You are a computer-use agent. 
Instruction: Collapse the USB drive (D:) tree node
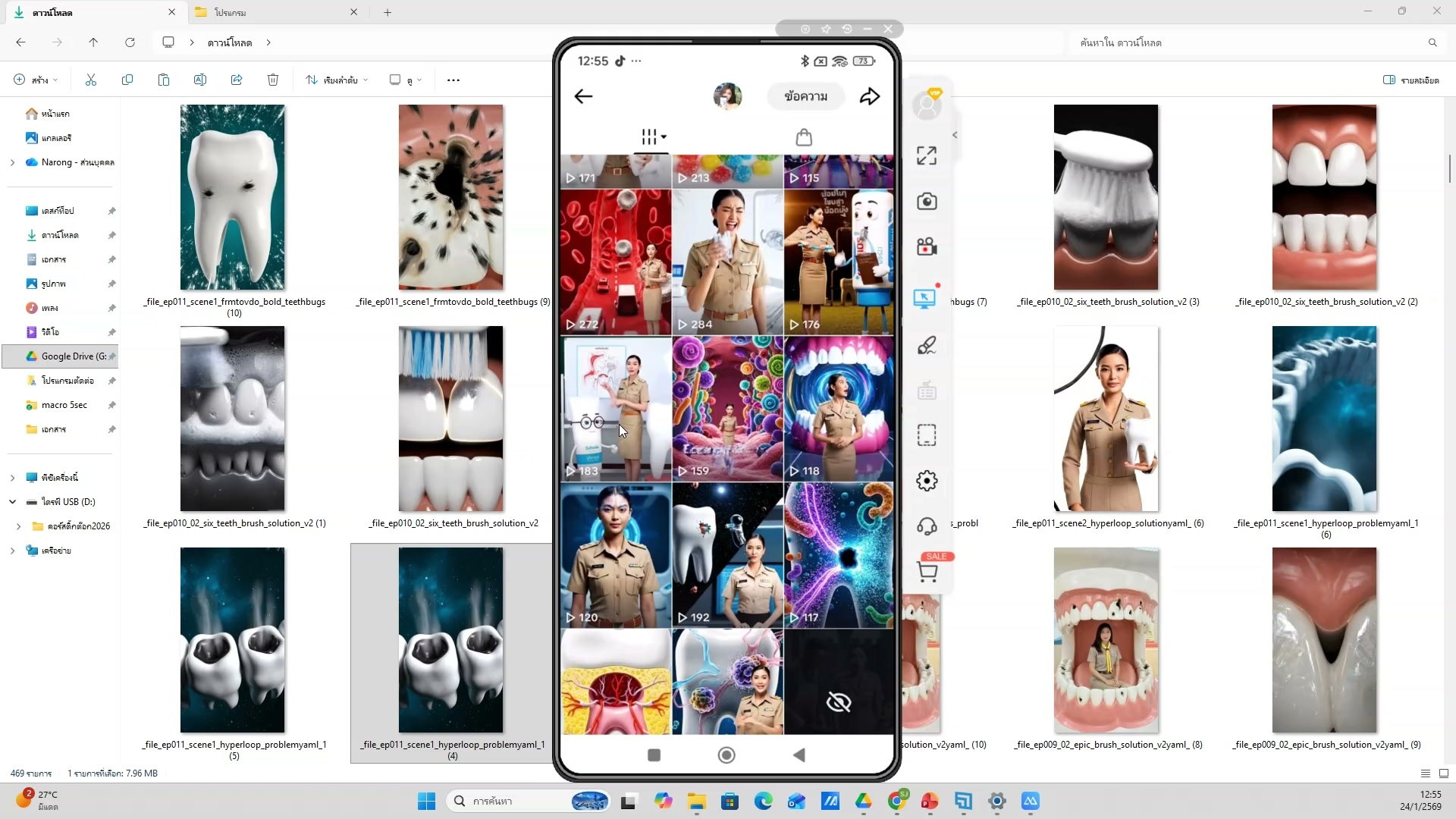point(12,502)
